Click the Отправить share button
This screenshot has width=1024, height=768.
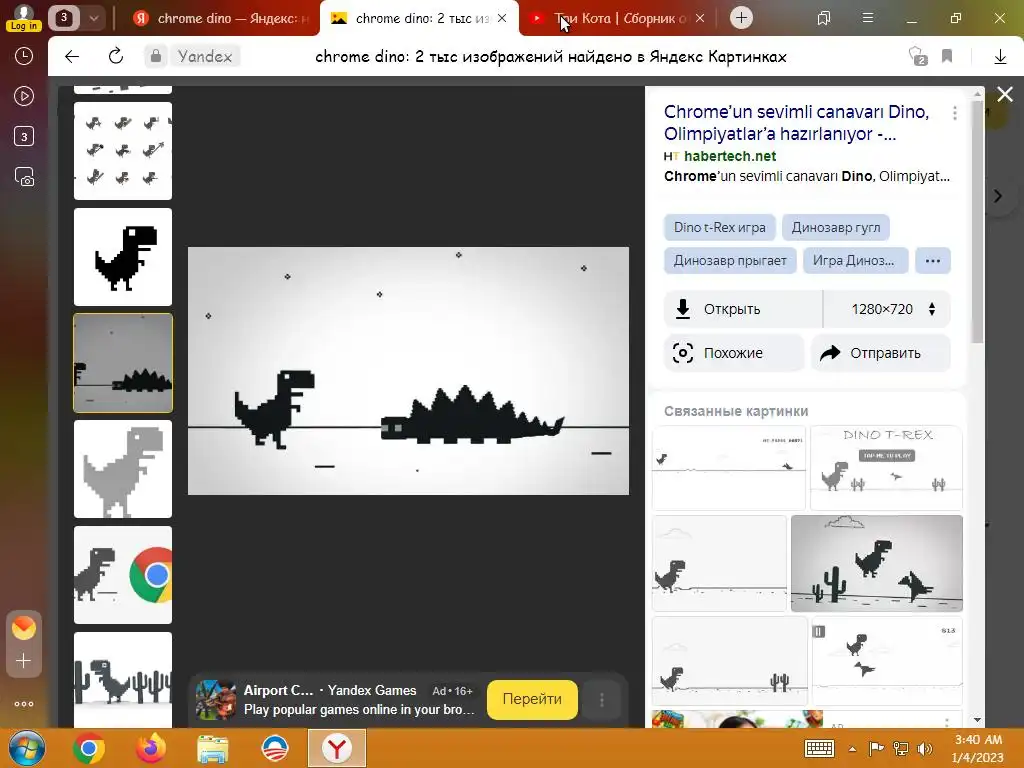[880, 353]
